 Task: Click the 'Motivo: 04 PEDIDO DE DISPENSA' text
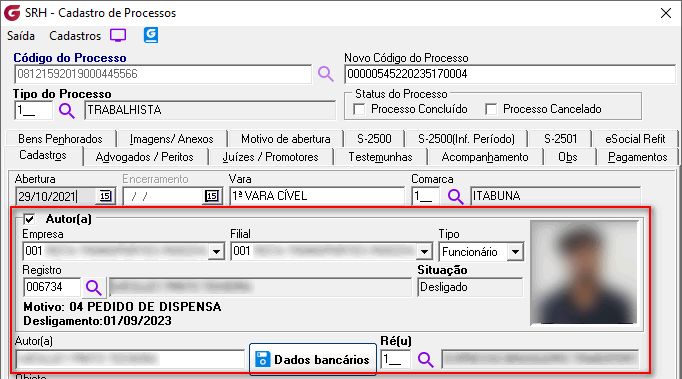[x=122, y=307]
